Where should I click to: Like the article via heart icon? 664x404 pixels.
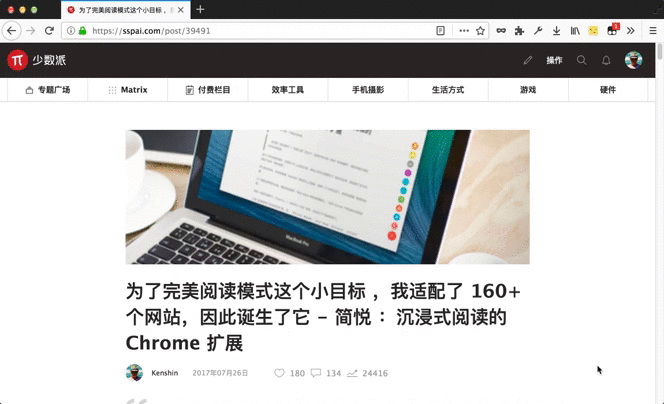pyautogui.click(x=279, y=373)
